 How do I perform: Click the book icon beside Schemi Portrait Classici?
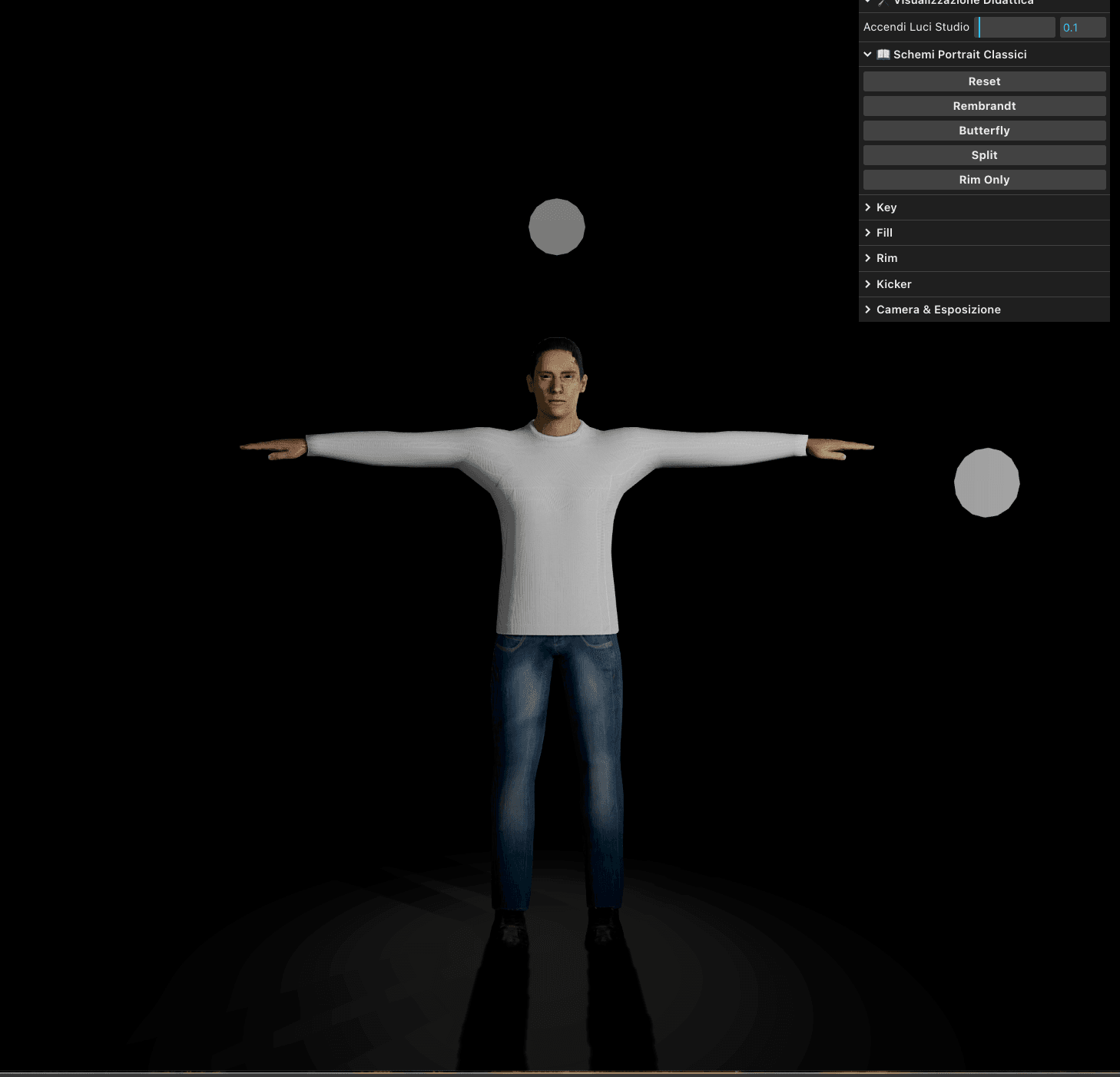(x=883, y=55)
